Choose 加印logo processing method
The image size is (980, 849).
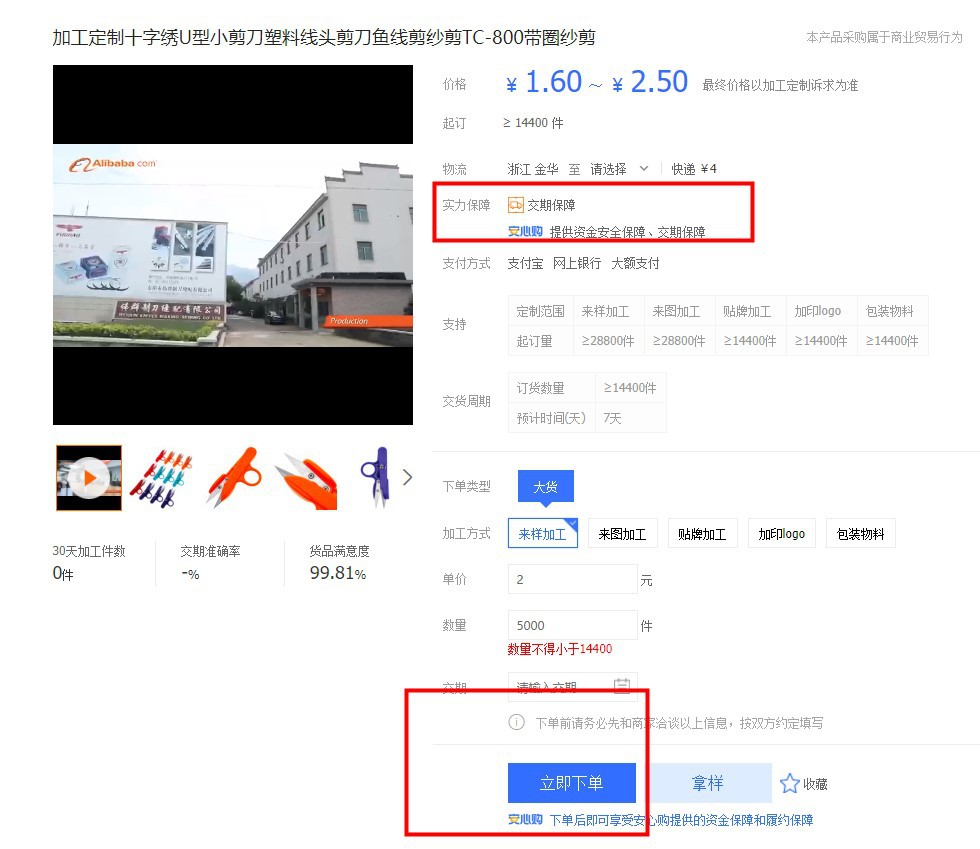(782, 534)
